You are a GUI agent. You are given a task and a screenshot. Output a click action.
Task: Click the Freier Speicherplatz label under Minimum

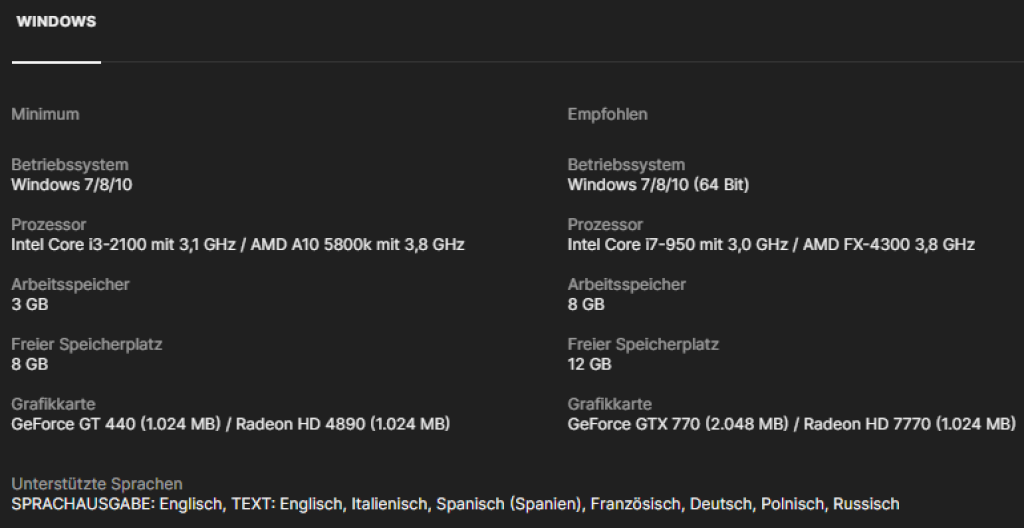point(87,344)
